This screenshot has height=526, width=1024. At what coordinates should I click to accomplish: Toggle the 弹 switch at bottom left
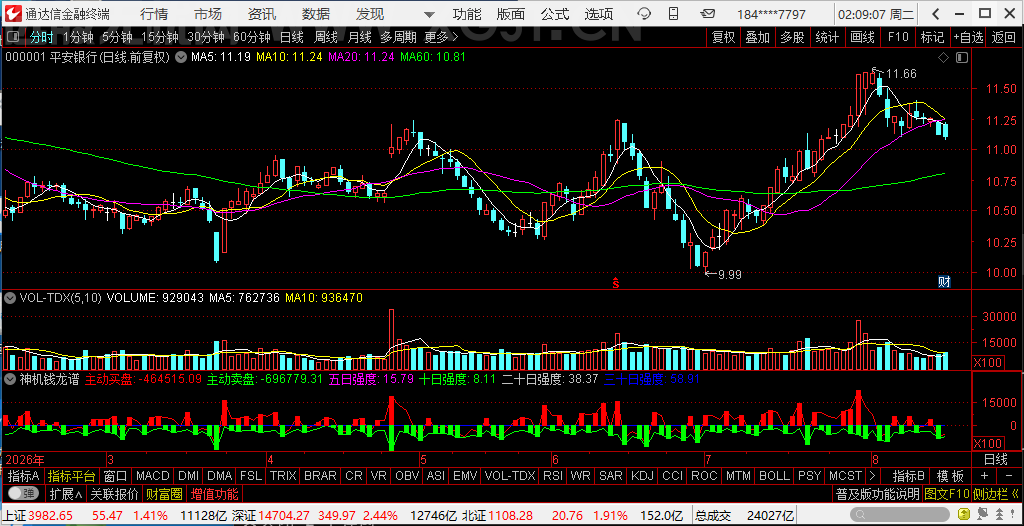pos(22,493)
